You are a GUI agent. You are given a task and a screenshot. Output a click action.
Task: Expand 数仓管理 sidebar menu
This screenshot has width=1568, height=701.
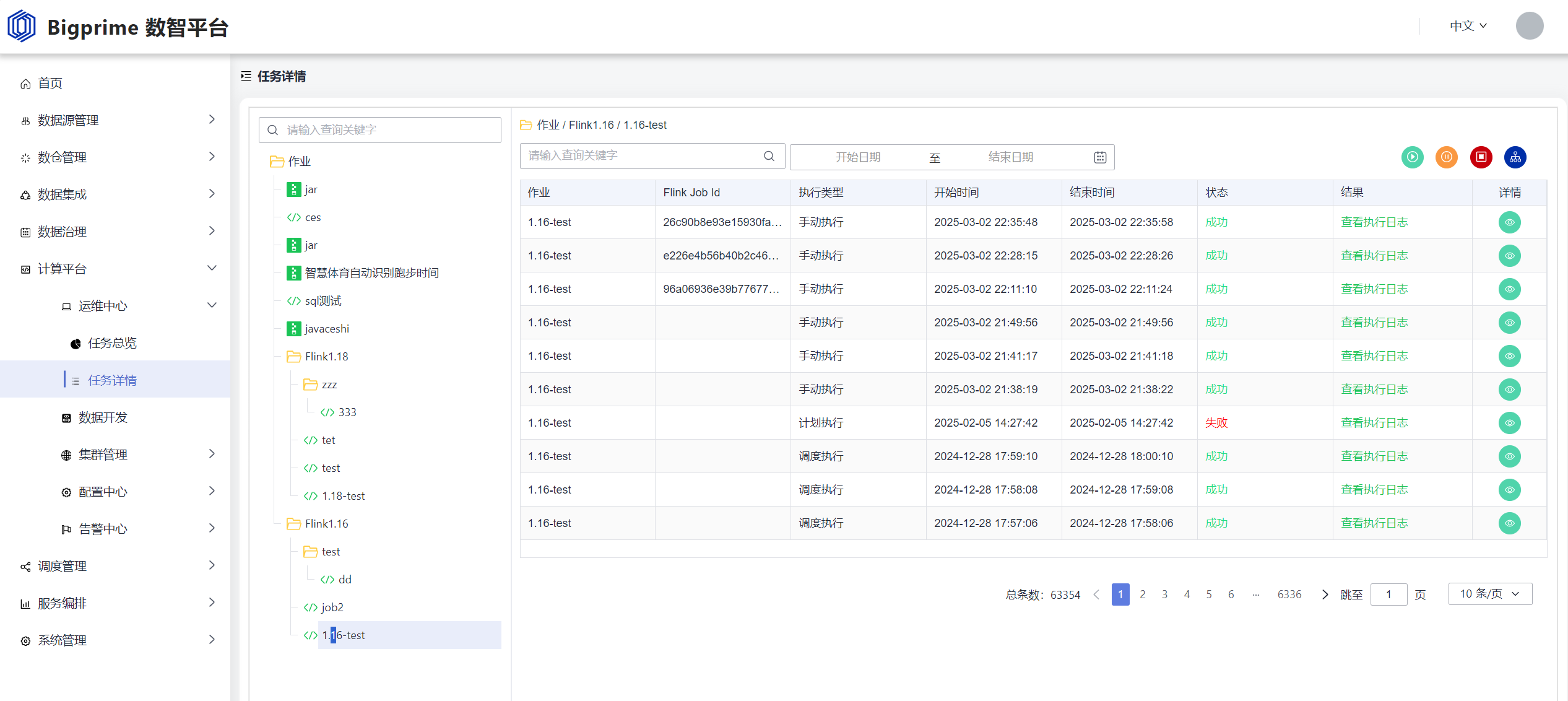tap(115, 157)
